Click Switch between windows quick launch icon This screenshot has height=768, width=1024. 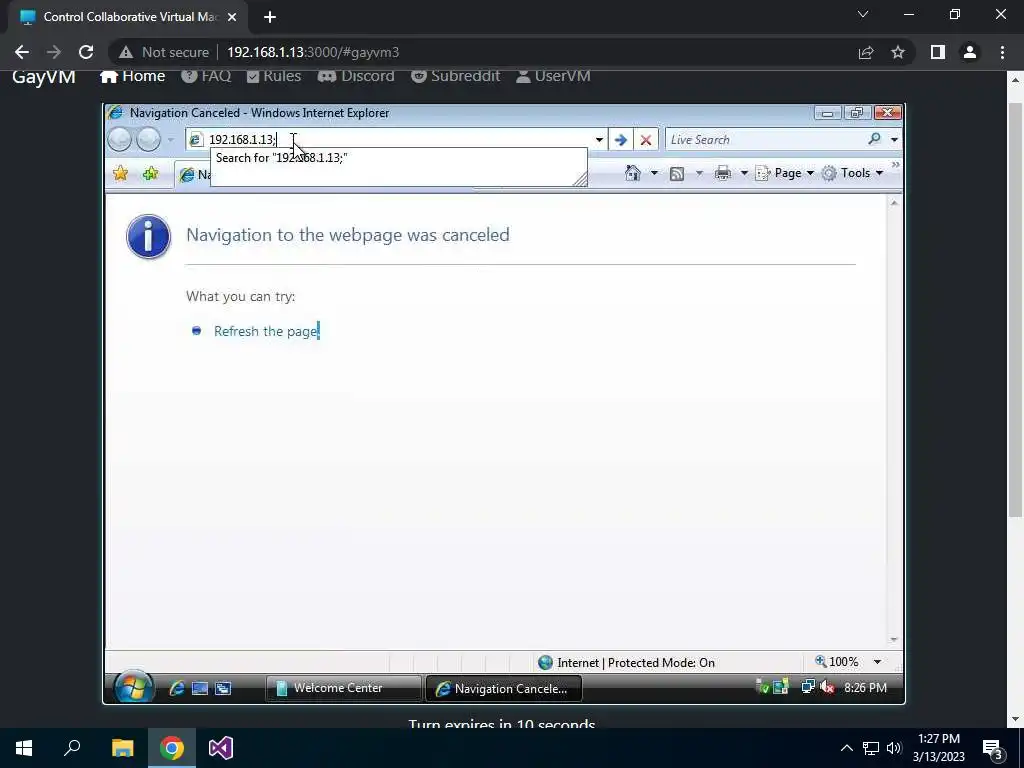click(x=223, y=688)
